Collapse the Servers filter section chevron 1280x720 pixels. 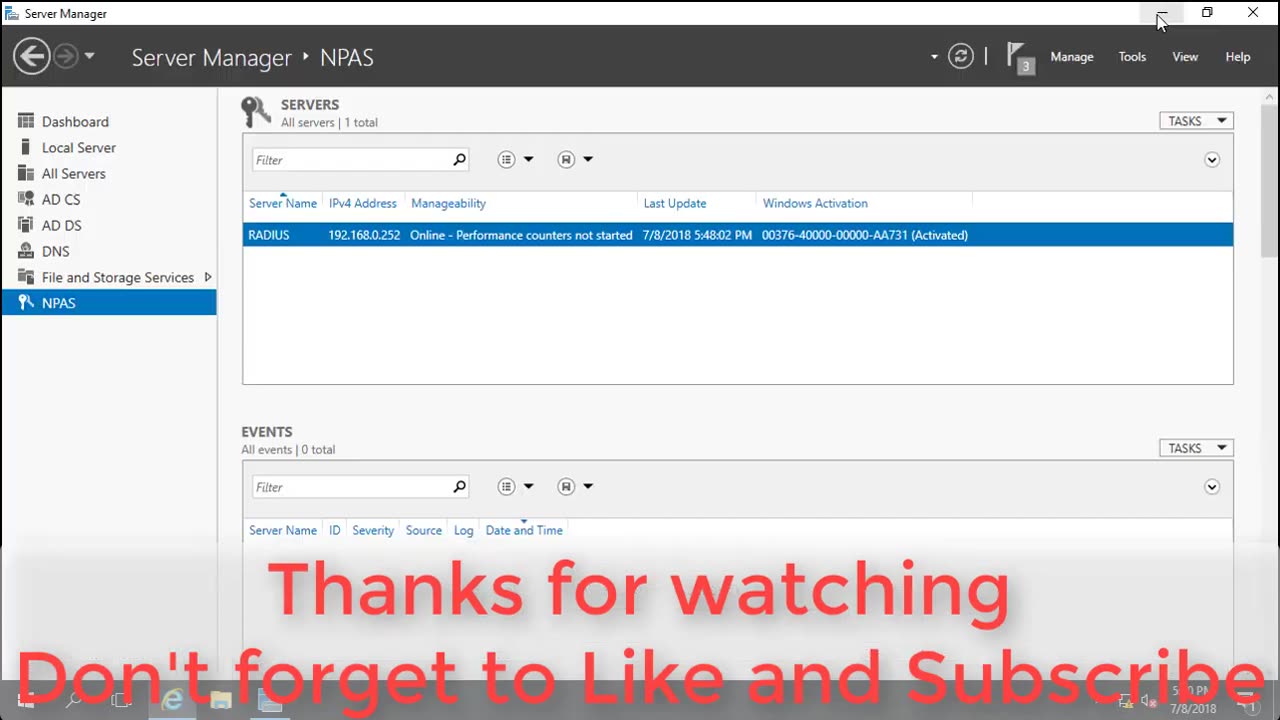[x=1212, y=160]
